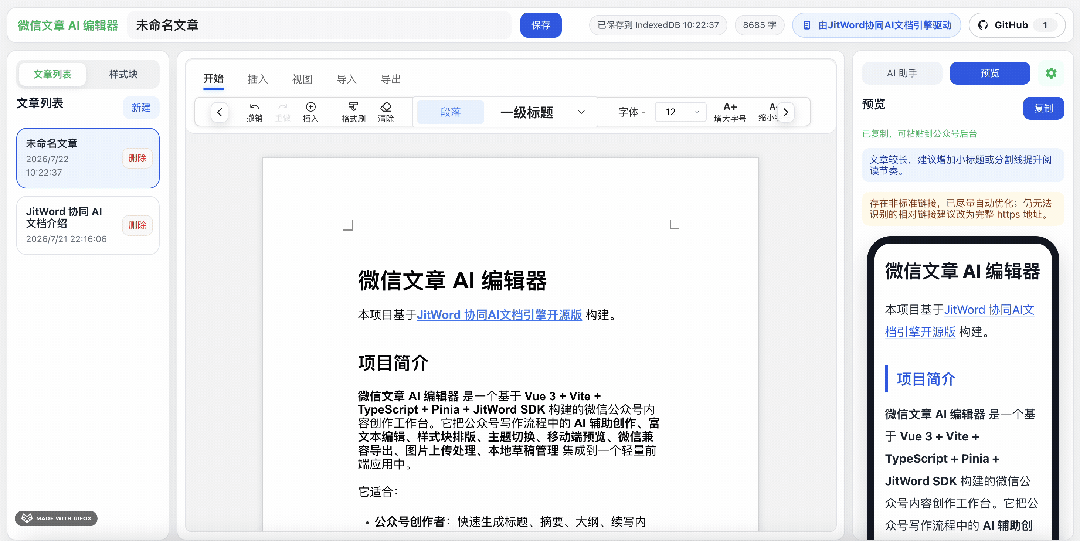The width and height of the screenshot is (1081, 542).
Task: Follow the JitWord link in the phone preview
Action: pos(960,321)
